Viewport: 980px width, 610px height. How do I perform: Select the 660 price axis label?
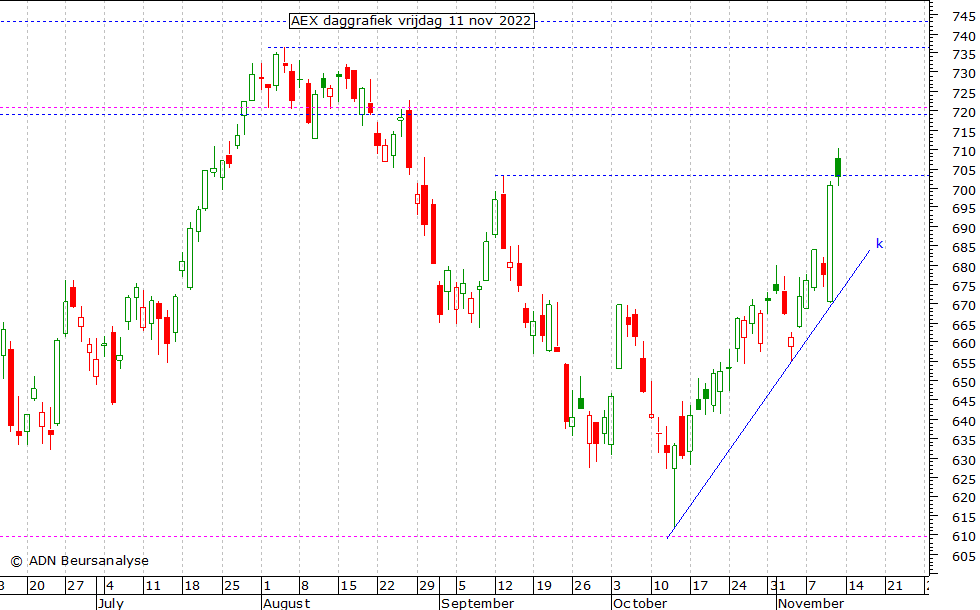[x=963, y=344]
